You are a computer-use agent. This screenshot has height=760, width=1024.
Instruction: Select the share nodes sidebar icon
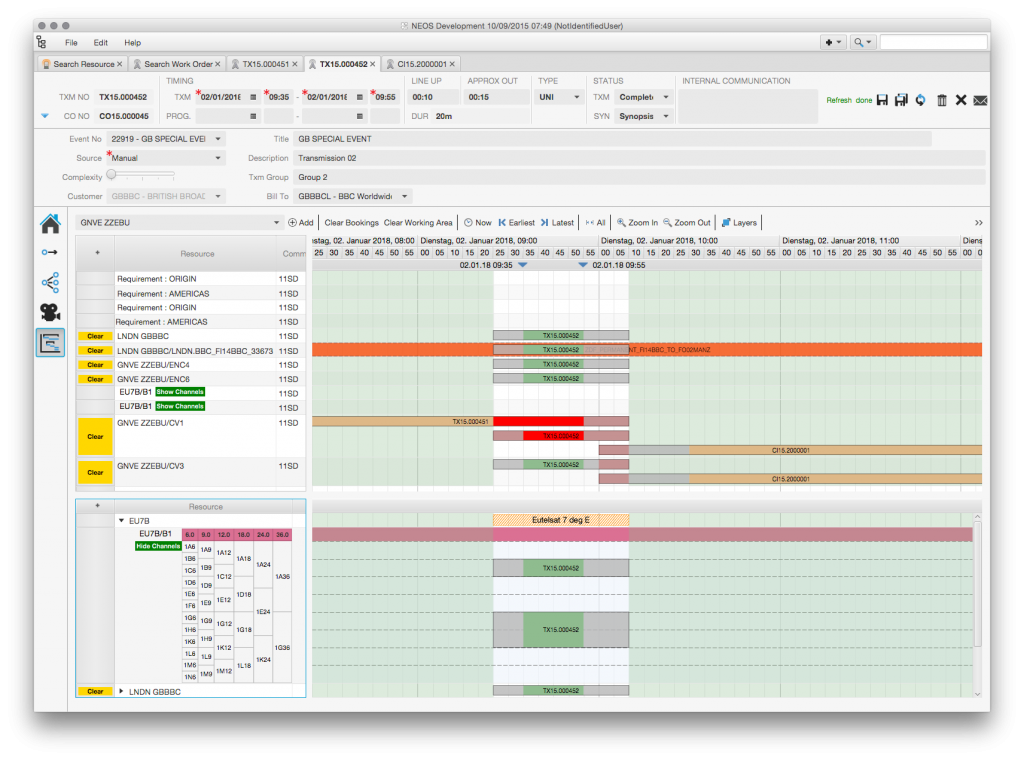(50, 282)
